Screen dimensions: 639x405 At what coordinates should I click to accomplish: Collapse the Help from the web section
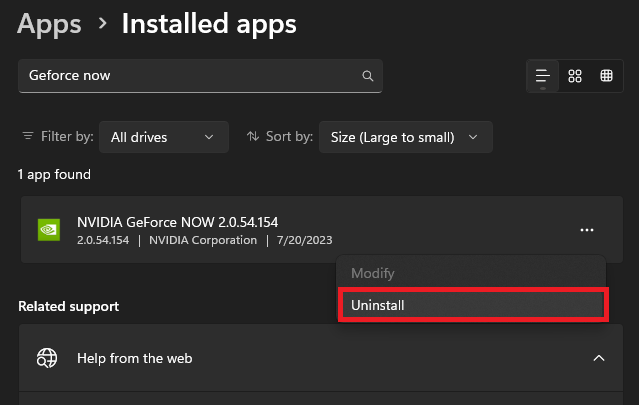(599, 358)
